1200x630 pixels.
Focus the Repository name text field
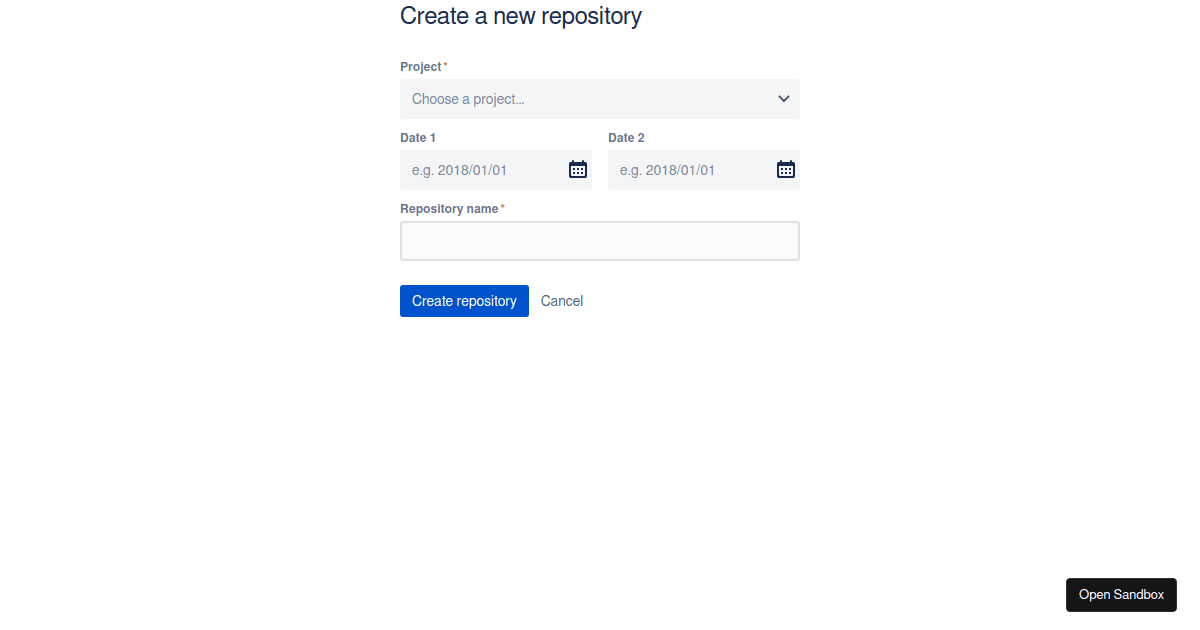(600, 240)
